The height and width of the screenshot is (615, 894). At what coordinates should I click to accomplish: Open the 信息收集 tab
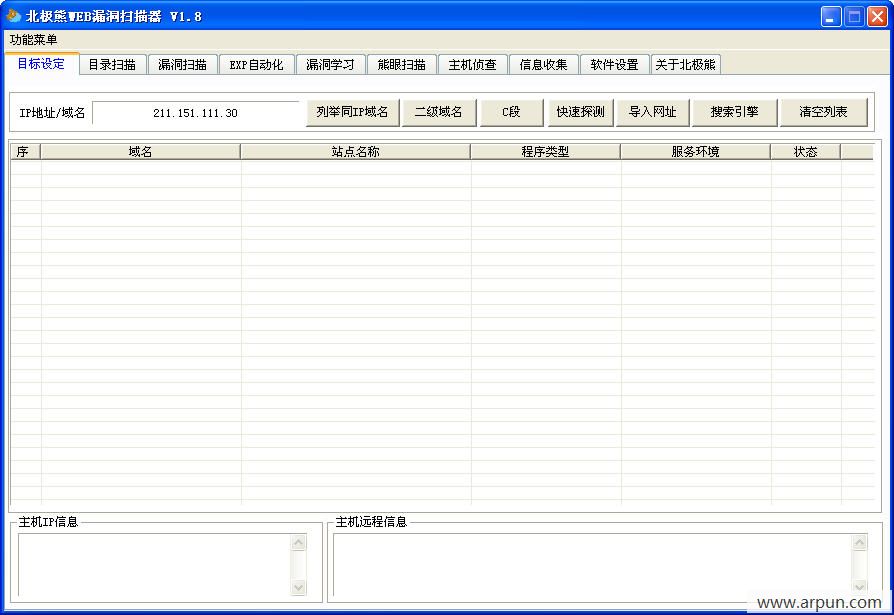click(x=543, y=64)
